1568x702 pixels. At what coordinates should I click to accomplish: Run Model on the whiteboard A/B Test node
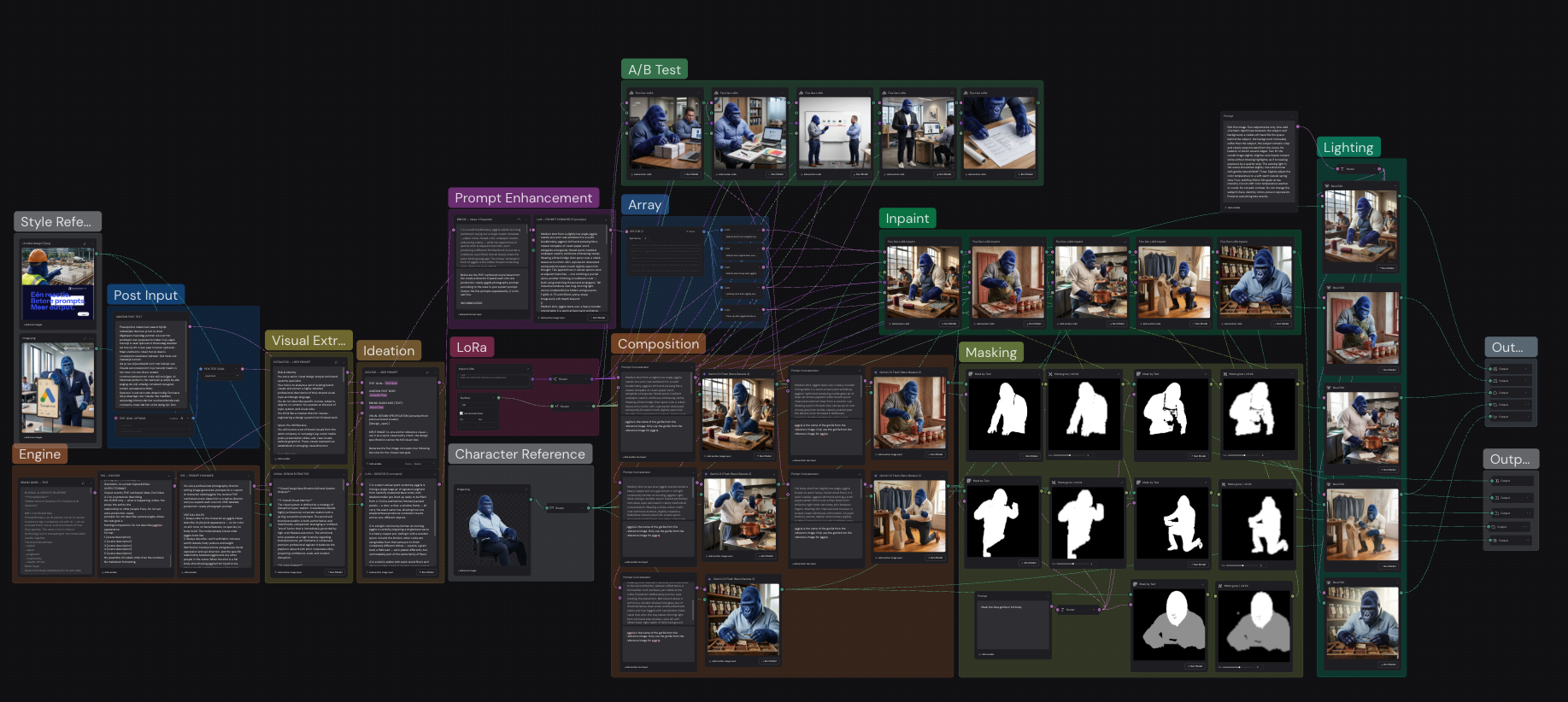860,174
